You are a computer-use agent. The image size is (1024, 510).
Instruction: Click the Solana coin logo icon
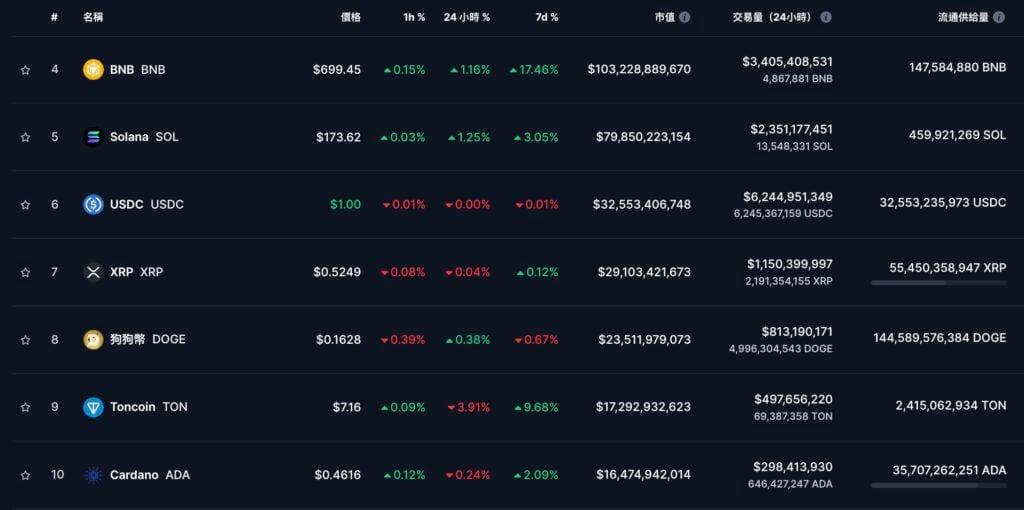[93, 137]
